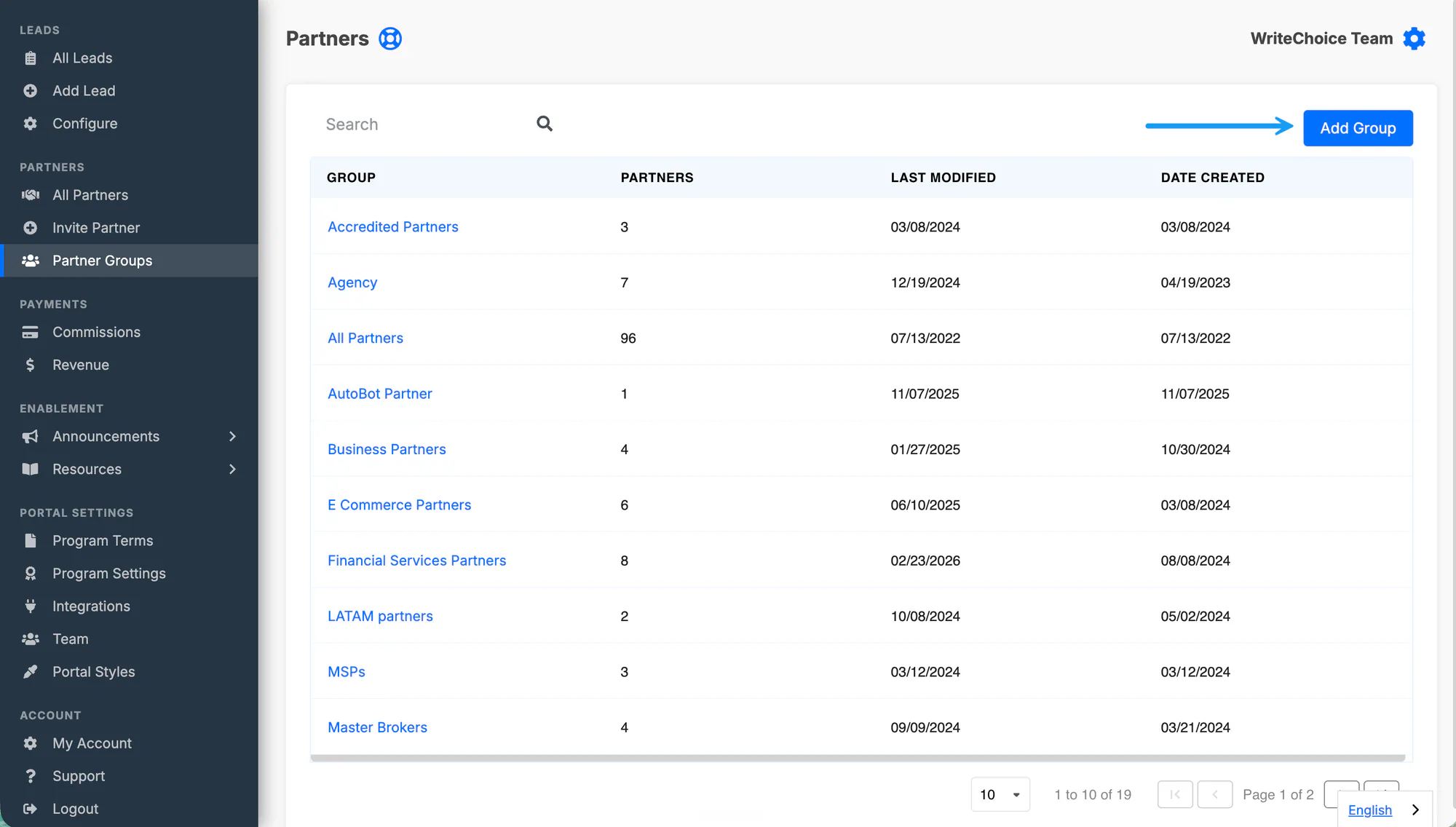Open the Master Brokers group link

click(377, 727)
